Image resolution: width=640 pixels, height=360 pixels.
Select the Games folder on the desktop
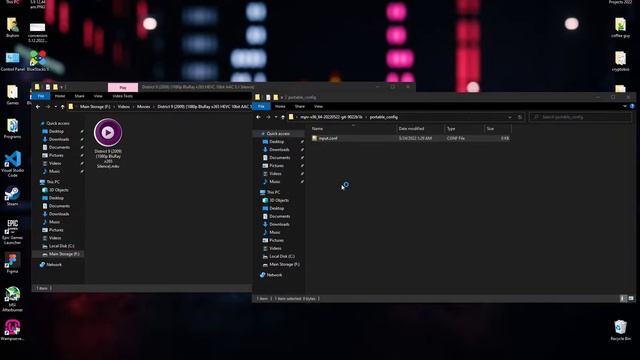[x=12, y=95]
